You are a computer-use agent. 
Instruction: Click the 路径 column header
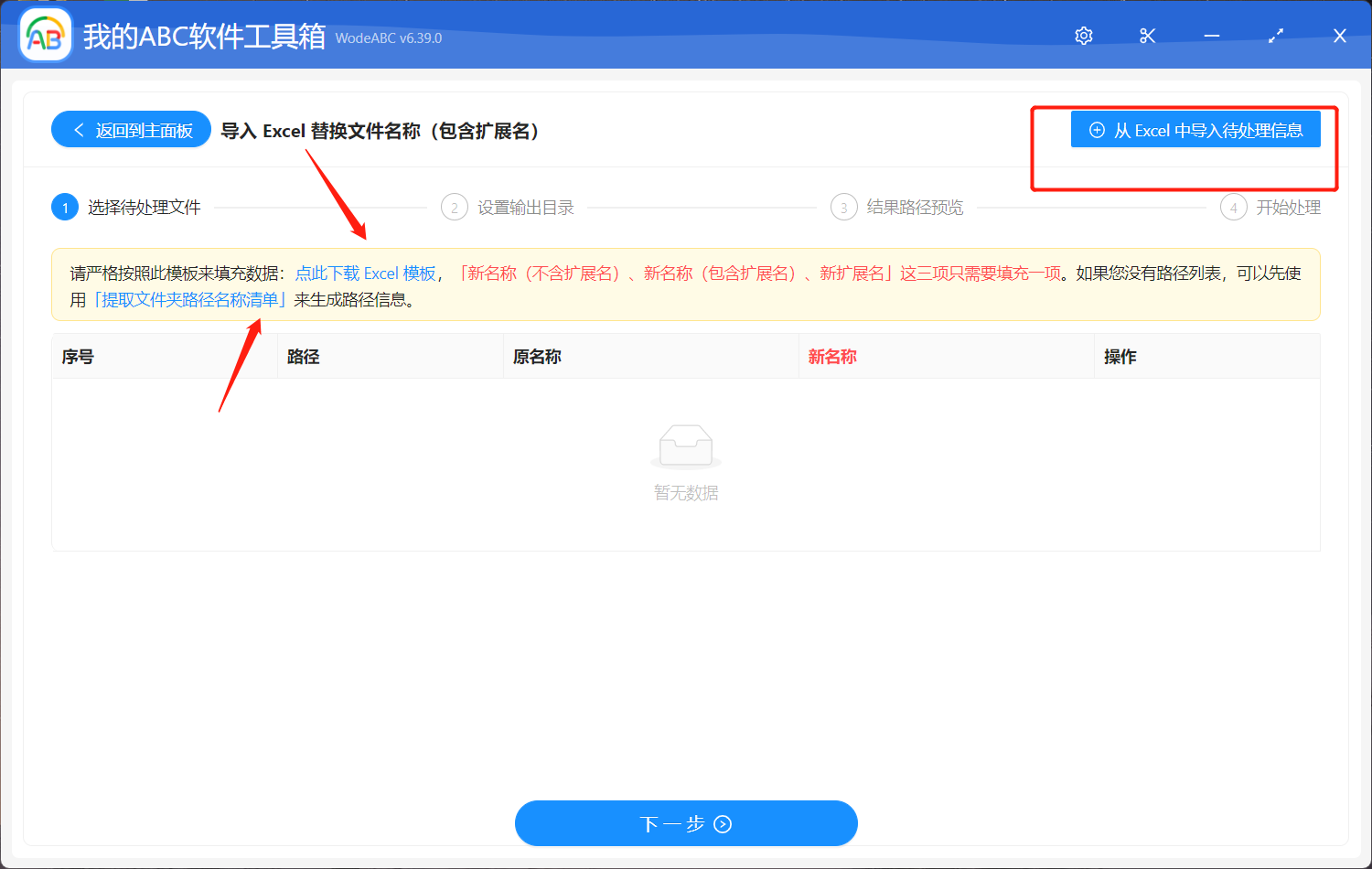302,356
